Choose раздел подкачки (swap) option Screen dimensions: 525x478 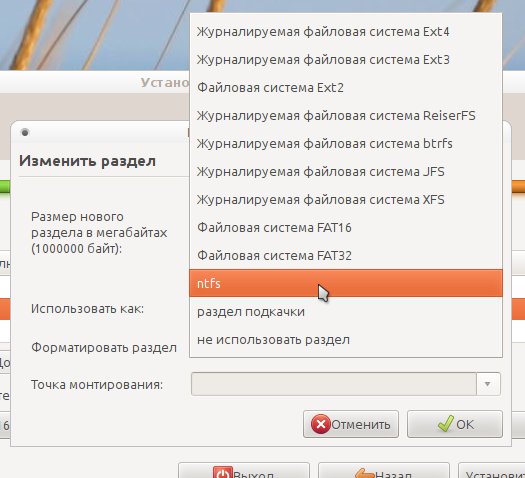346,312
